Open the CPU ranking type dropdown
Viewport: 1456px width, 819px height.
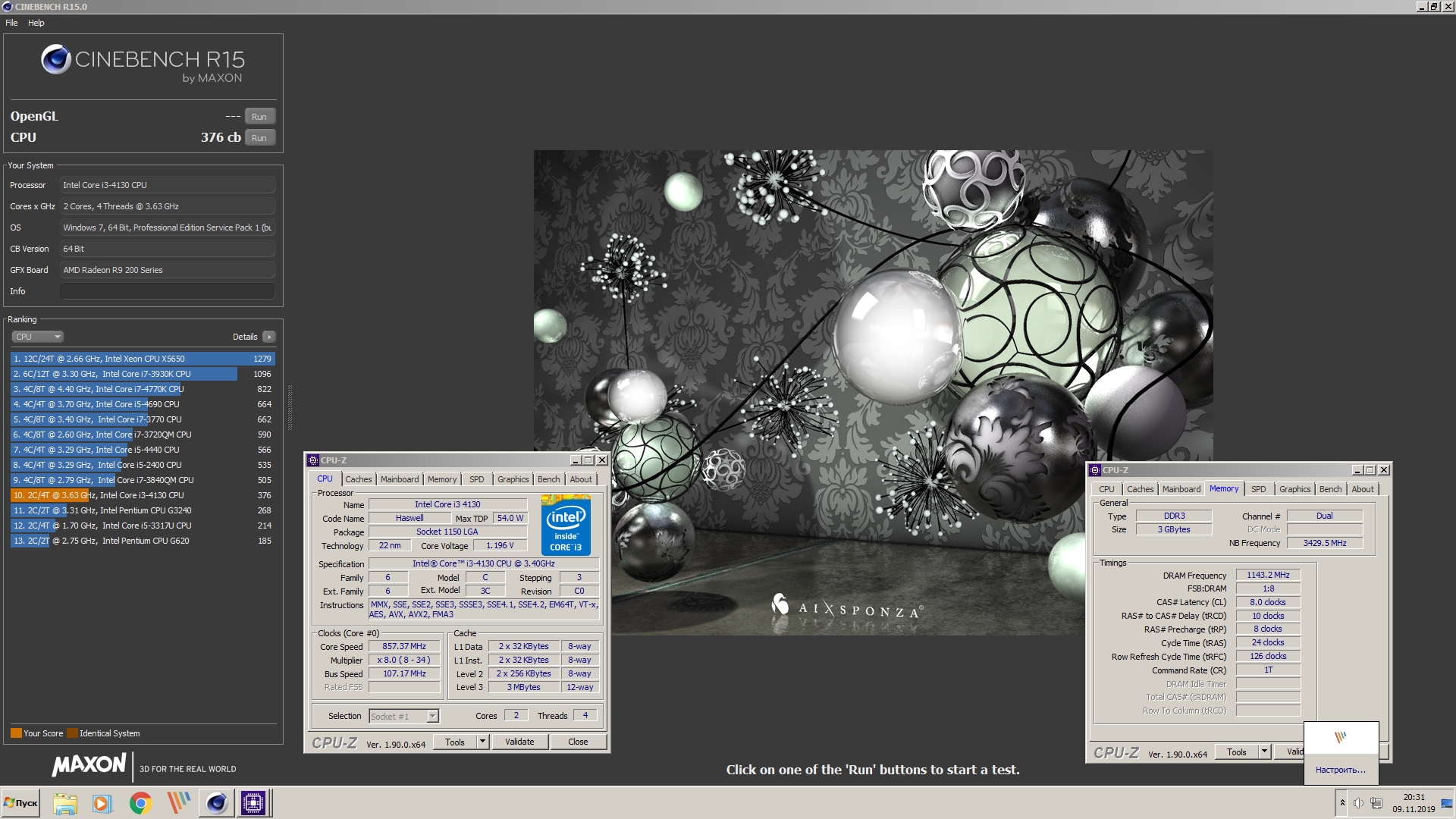[37, 337]
